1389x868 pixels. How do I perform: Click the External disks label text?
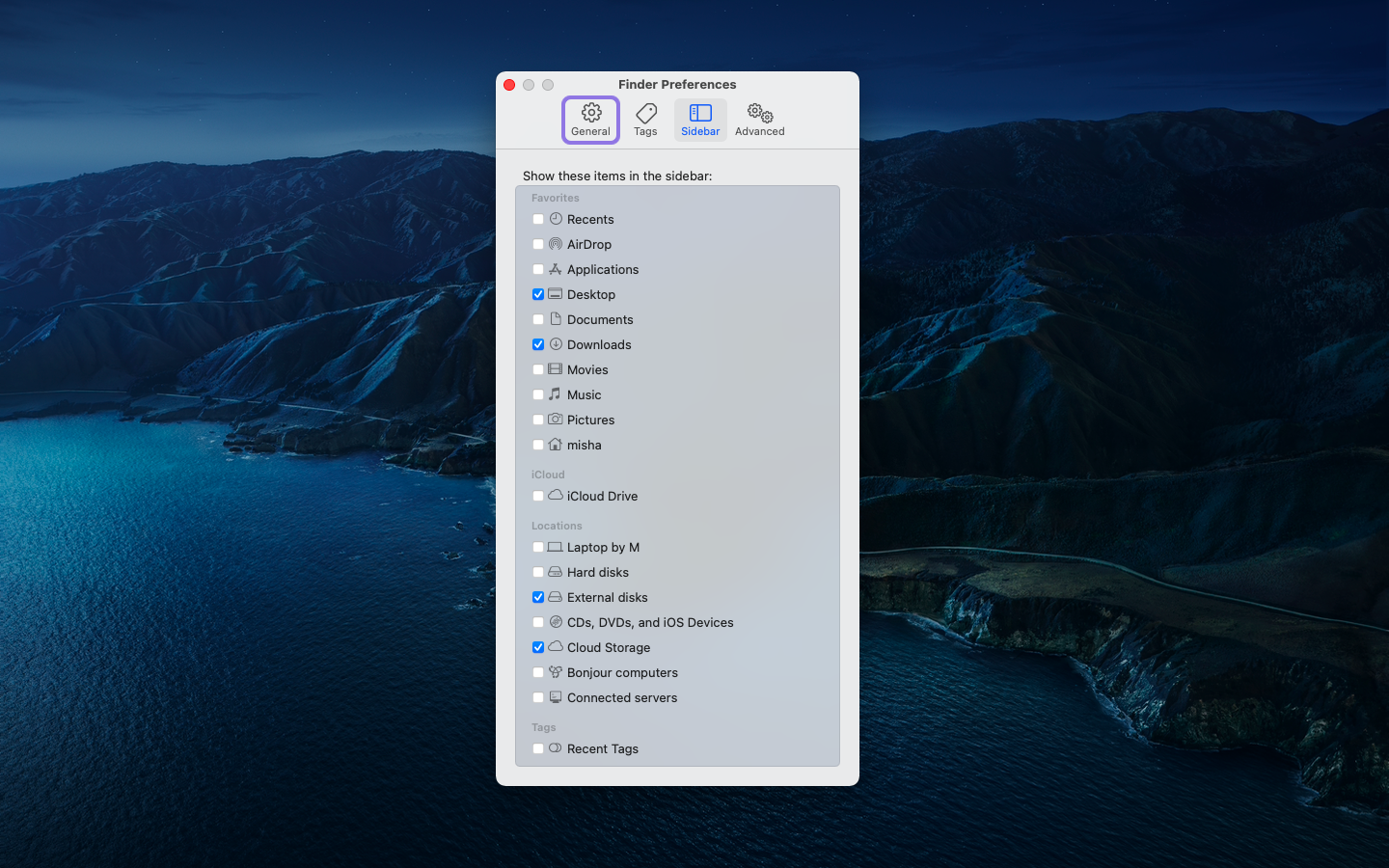pos(608,598)
